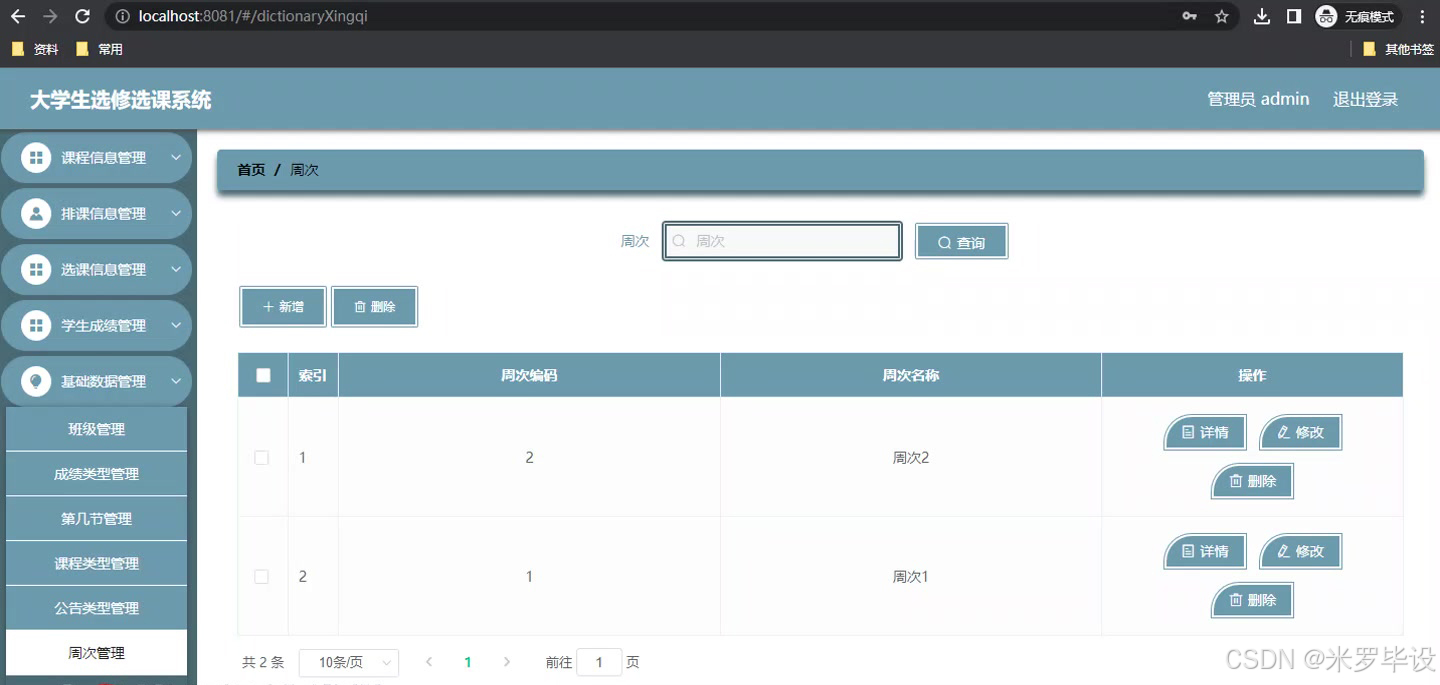Click the 共 2 条 total count text
This screenshot has height=685, width=1440.
point(263,662)
